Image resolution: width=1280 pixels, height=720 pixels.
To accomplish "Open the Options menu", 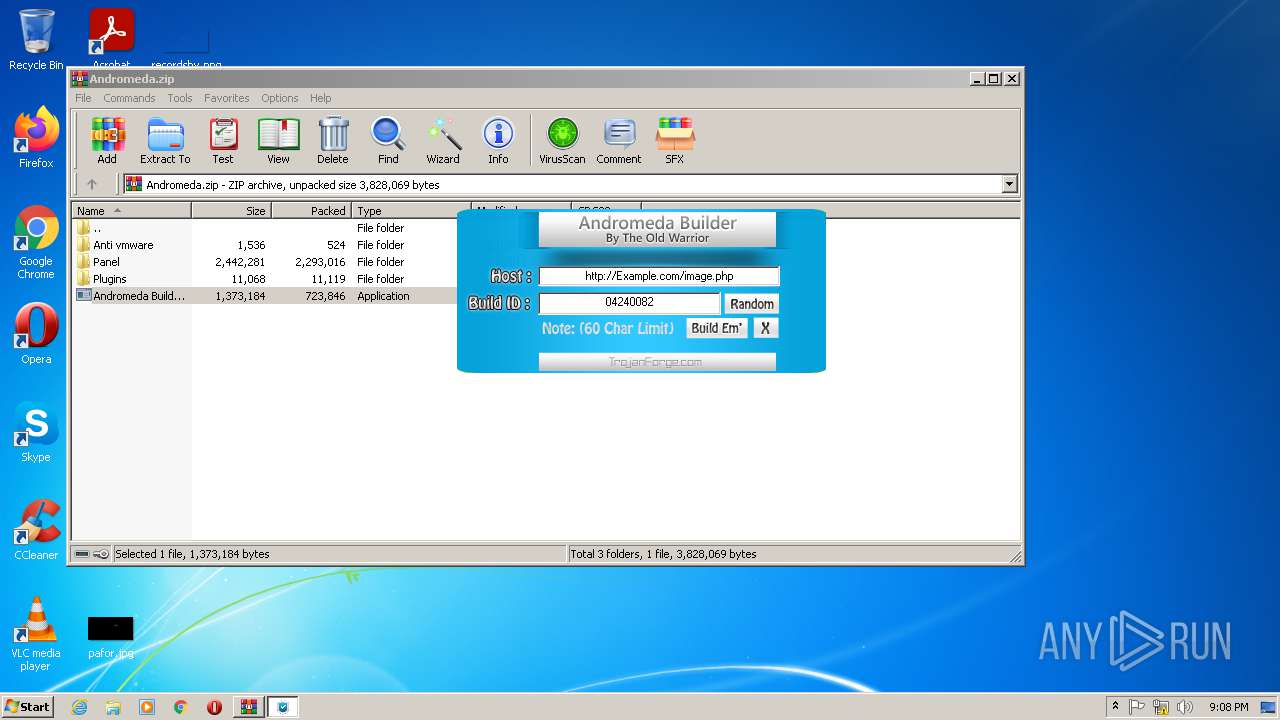I will (280, 98).
